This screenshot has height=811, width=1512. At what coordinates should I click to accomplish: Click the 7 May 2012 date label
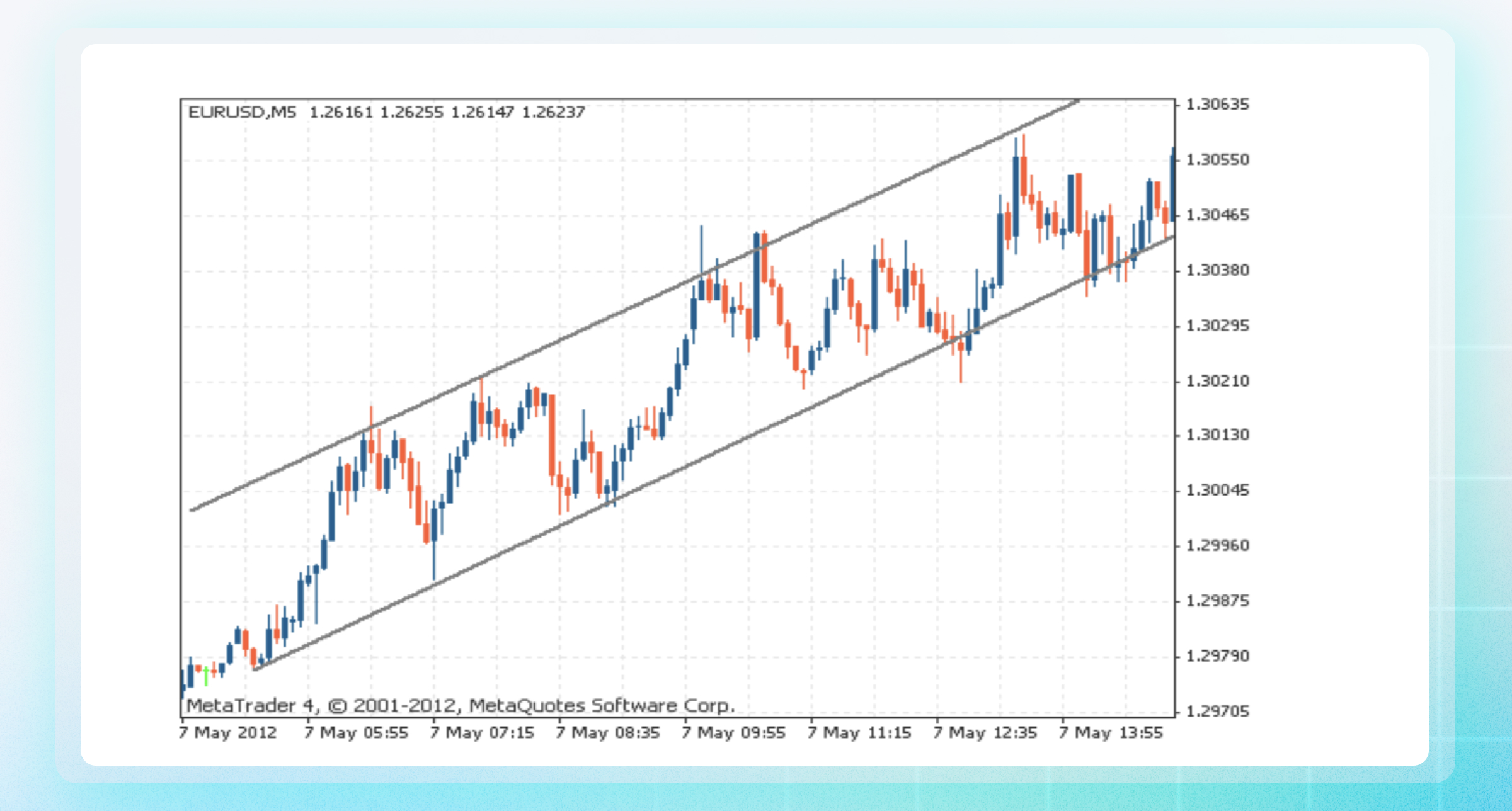(x=228, y=733)
